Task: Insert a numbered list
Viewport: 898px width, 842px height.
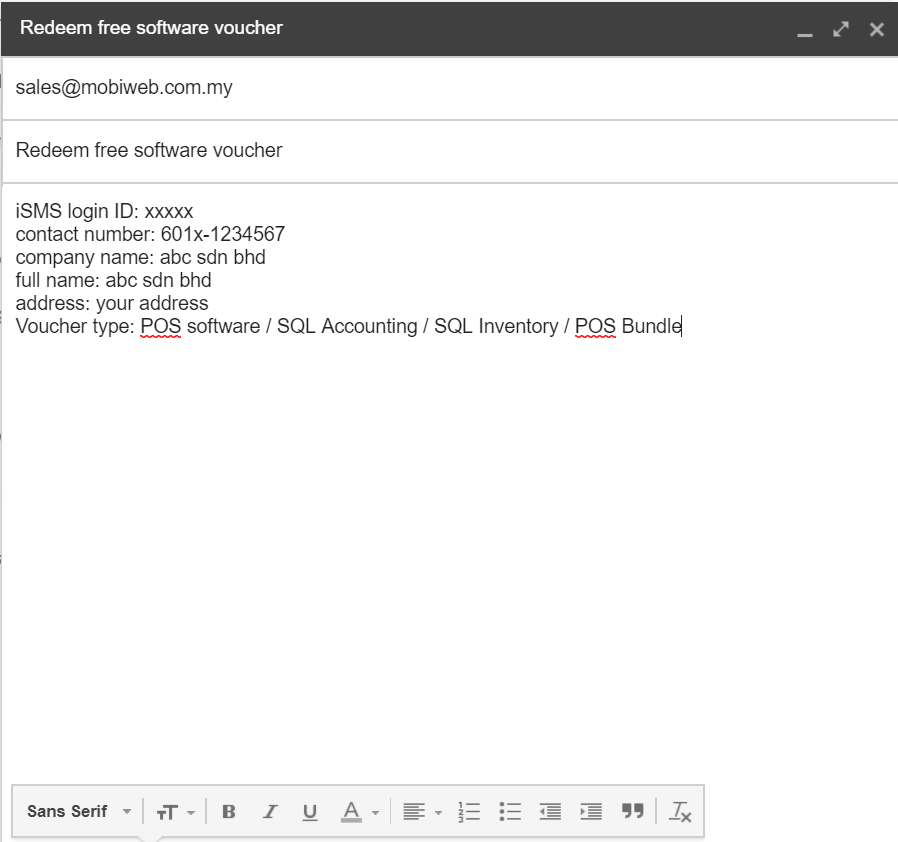Action: click(x=469, y=812)
